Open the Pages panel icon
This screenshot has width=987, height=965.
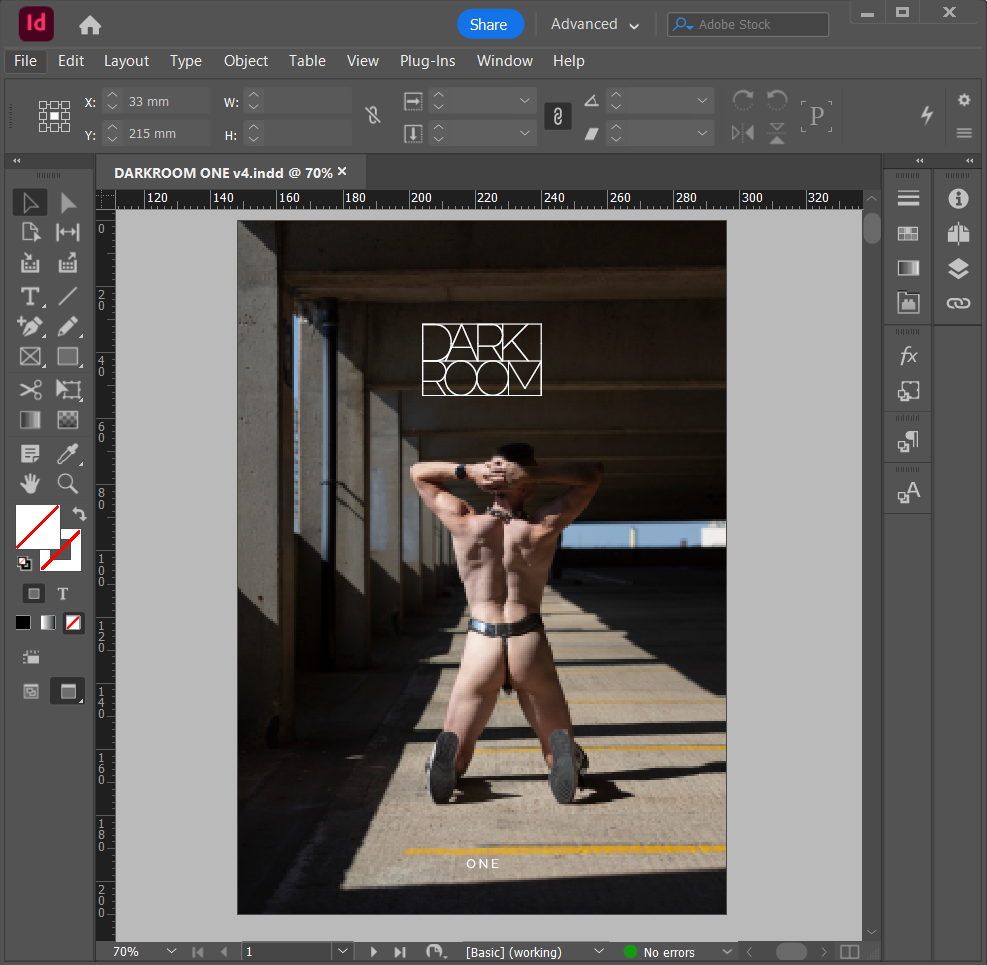(958, 234)
